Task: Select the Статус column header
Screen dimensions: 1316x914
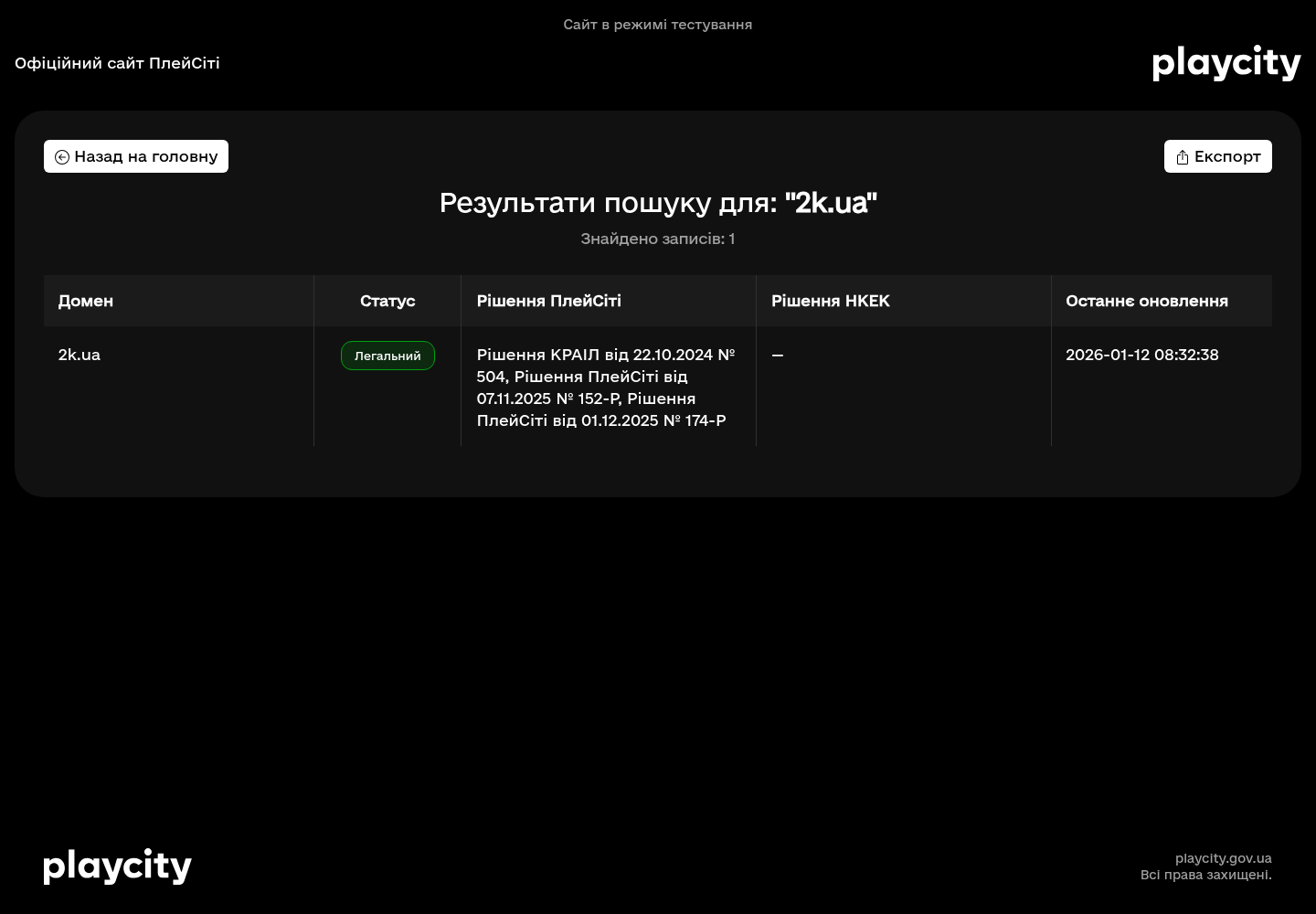Action: 387,301
